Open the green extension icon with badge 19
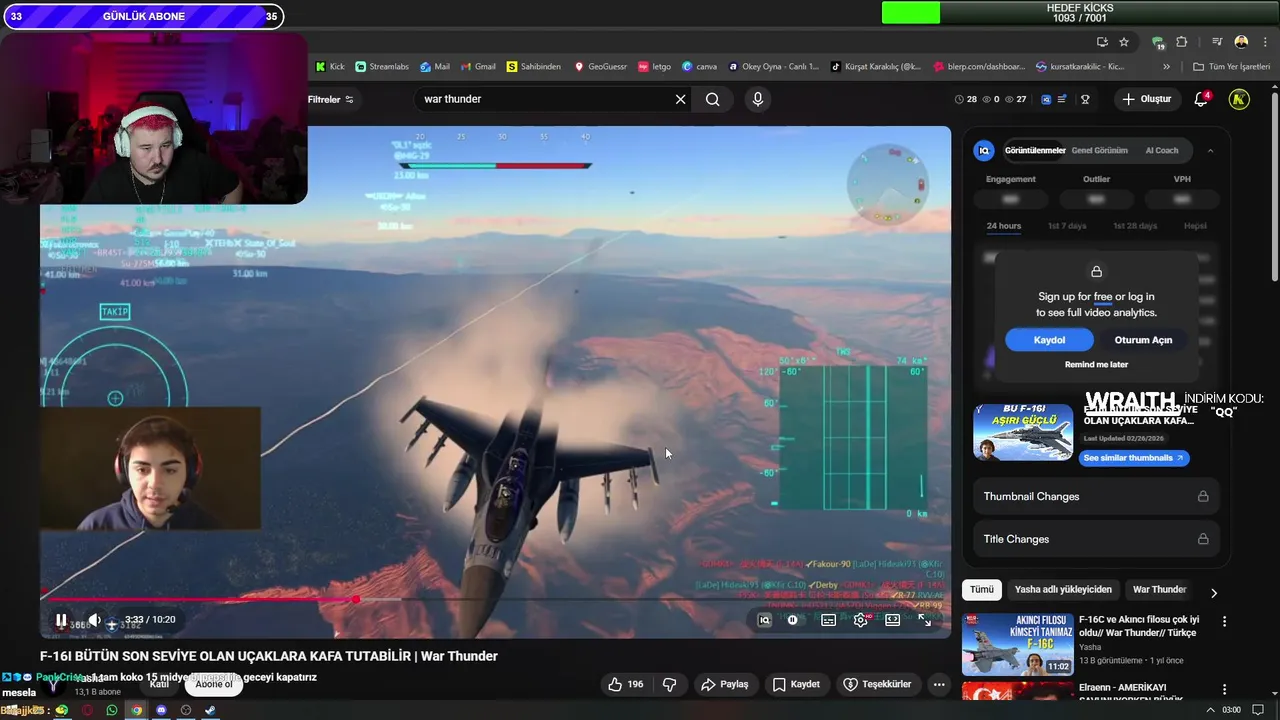This screenshot has width=1280, height=720. [1158, 42]
